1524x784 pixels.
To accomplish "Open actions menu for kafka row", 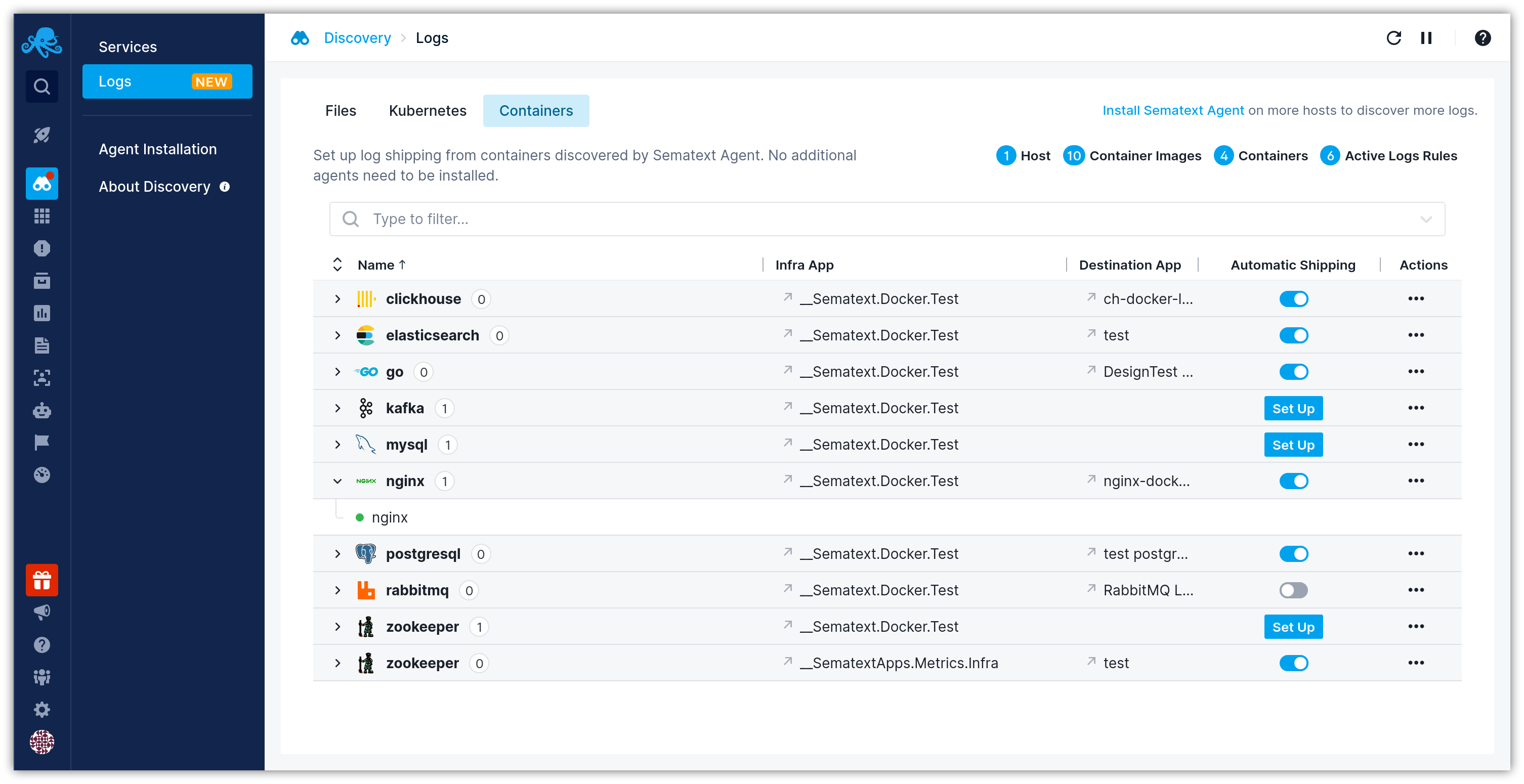I will (1416, 408).
